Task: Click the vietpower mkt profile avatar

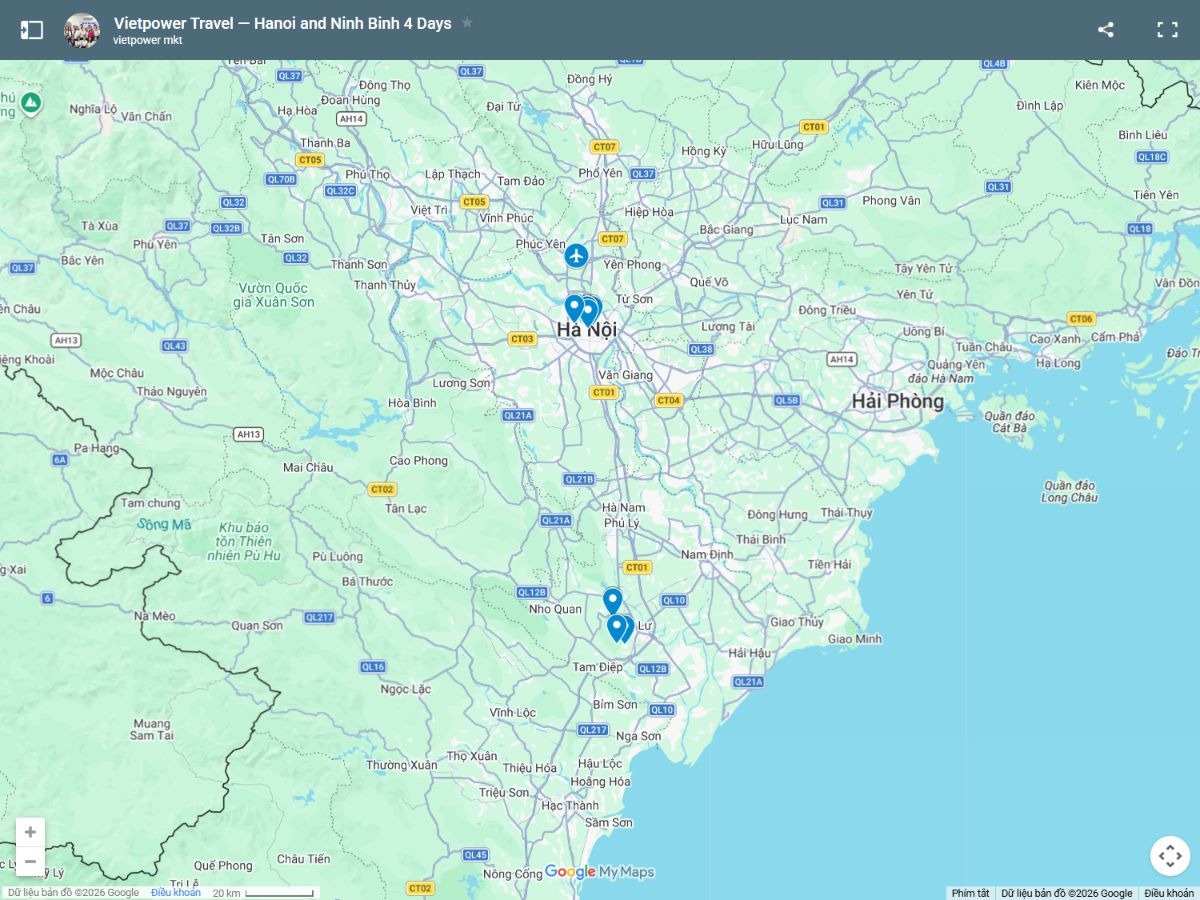Action: coord(82,30)
